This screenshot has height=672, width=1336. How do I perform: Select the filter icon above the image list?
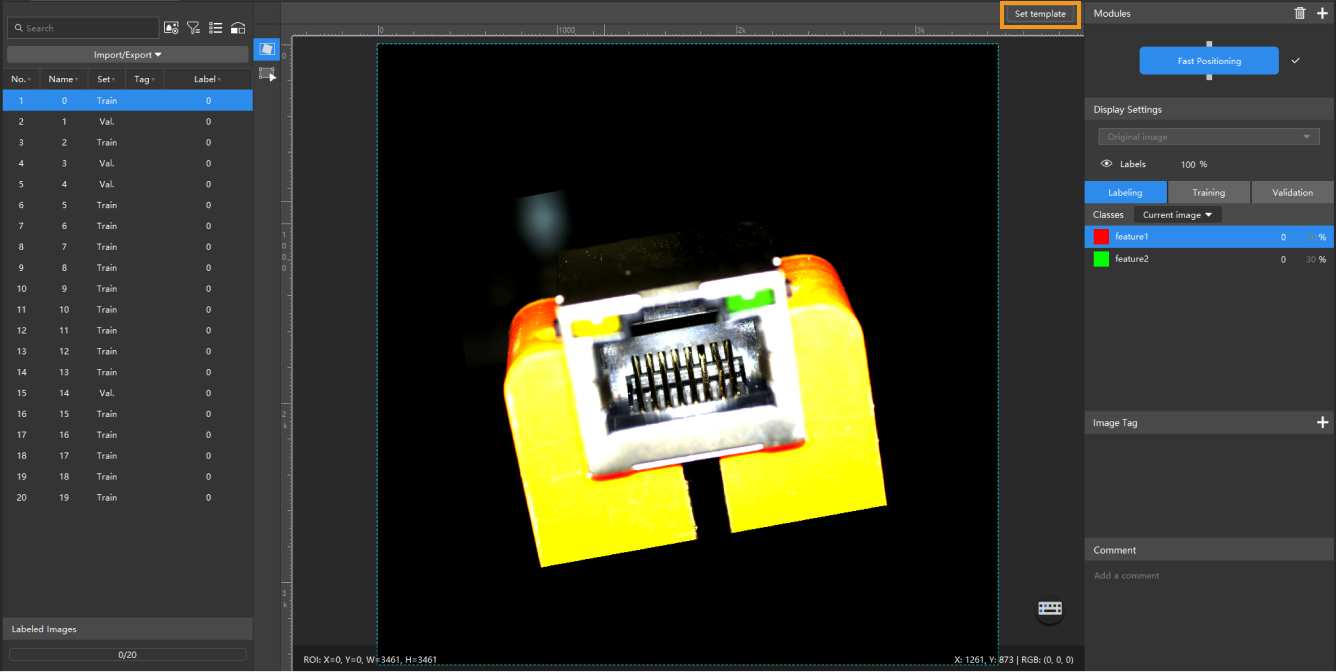pyautogui.click(x=193, y=27)
